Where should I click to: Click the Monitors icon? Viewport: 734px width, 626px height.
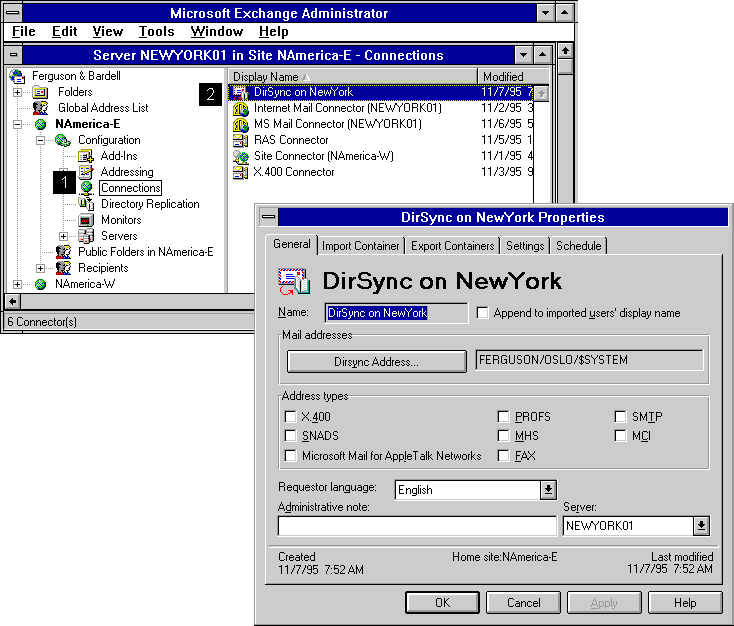point(86,220)
